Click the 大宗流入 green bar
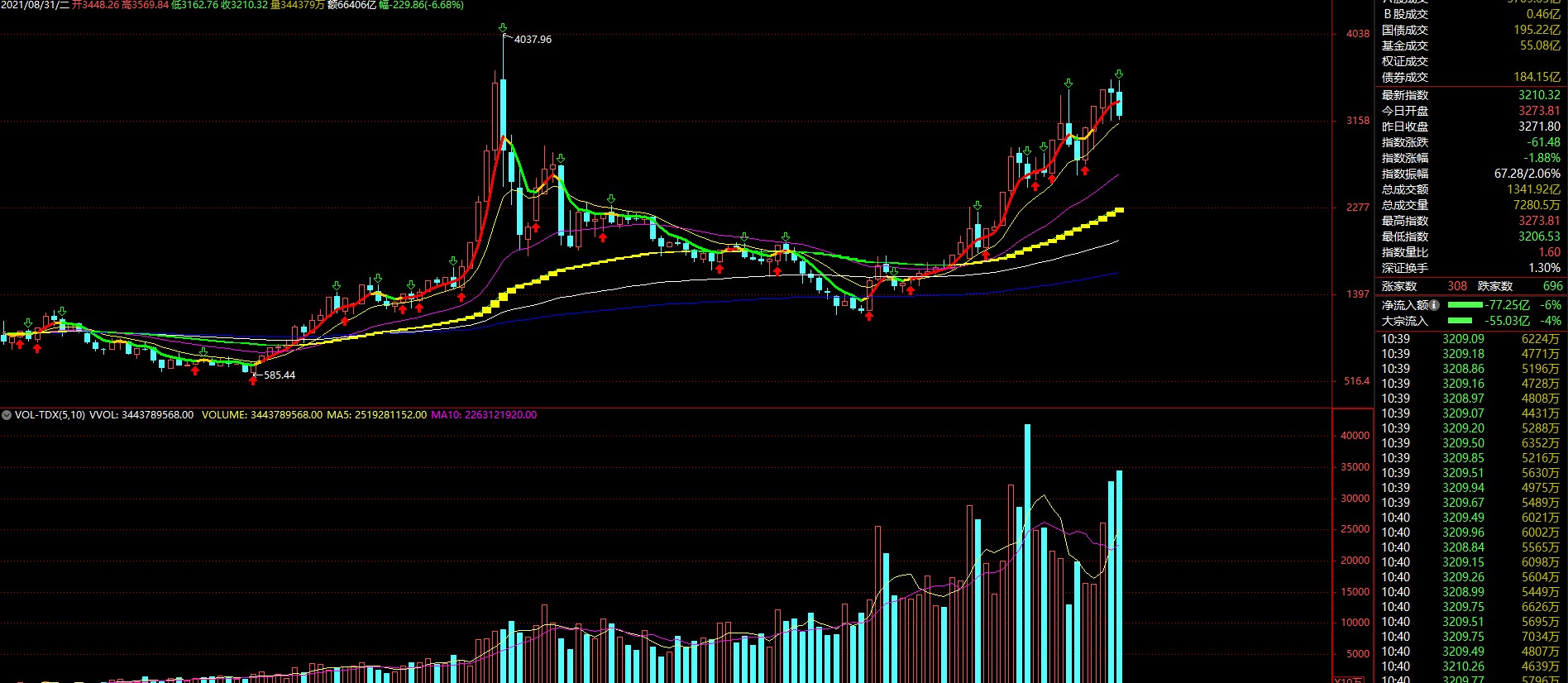Screen dimensions: 1568x683 pos(1460,321)
